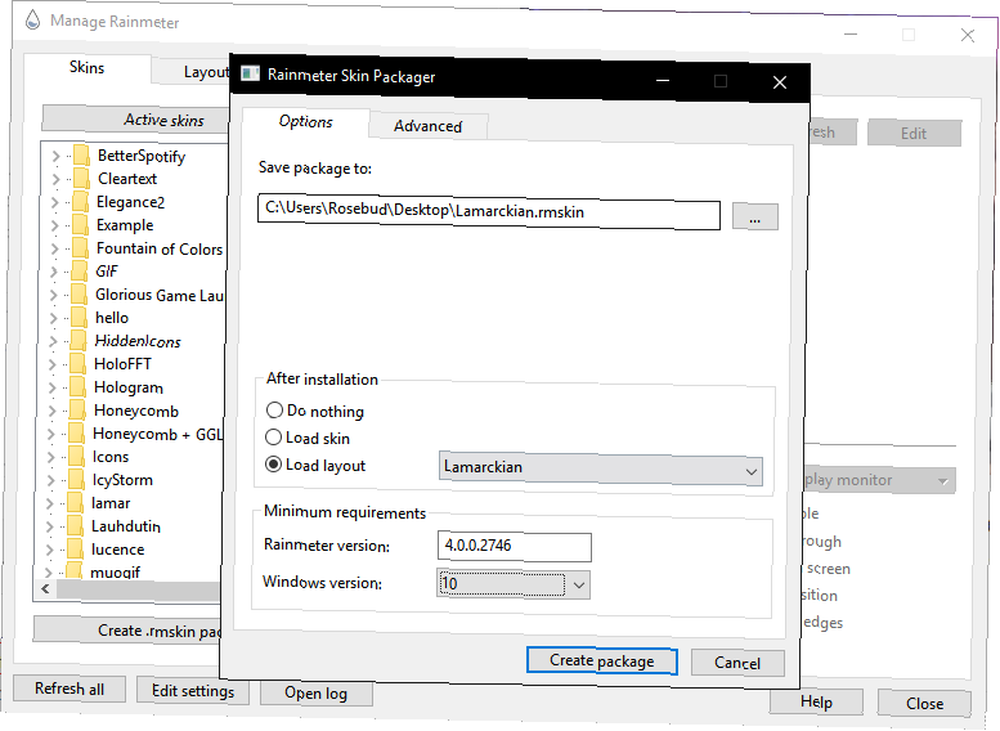Click the Honeycomb + GGL folder icon
1000x731 pixels.
77,433
